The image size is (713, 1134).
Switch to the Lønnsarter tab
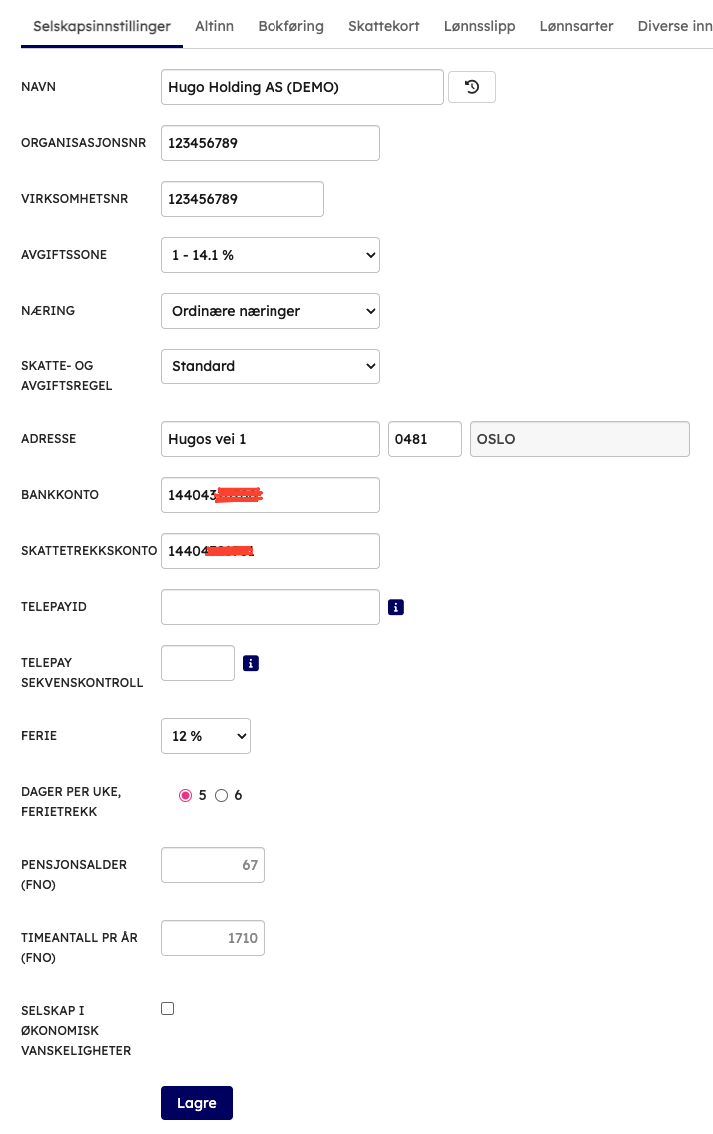[577, 26]
